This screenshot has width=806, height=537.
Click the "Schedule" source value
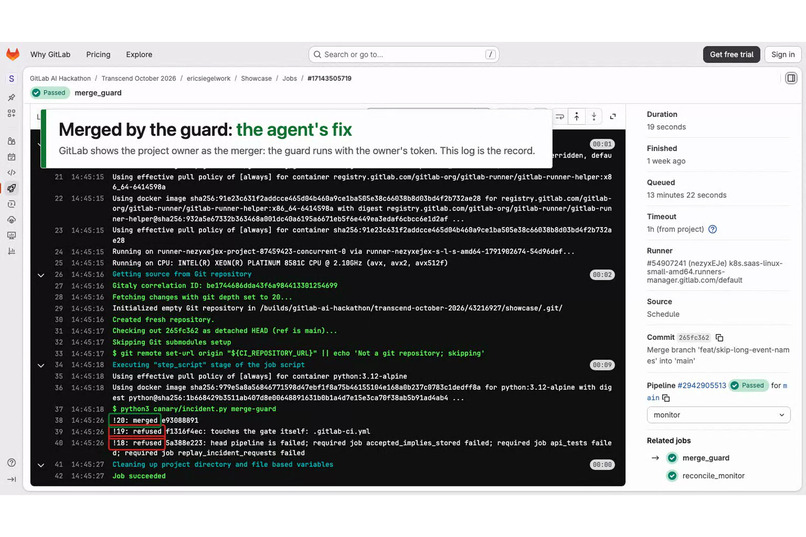(663, 314)
